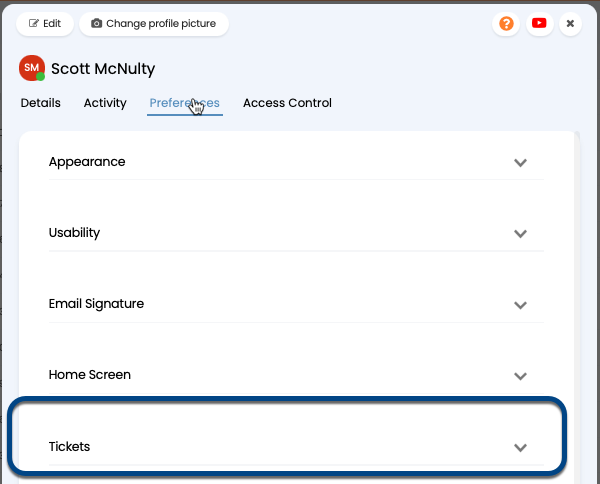Click the Tickets section heading
600x484 pixels.
coord(76,446)
